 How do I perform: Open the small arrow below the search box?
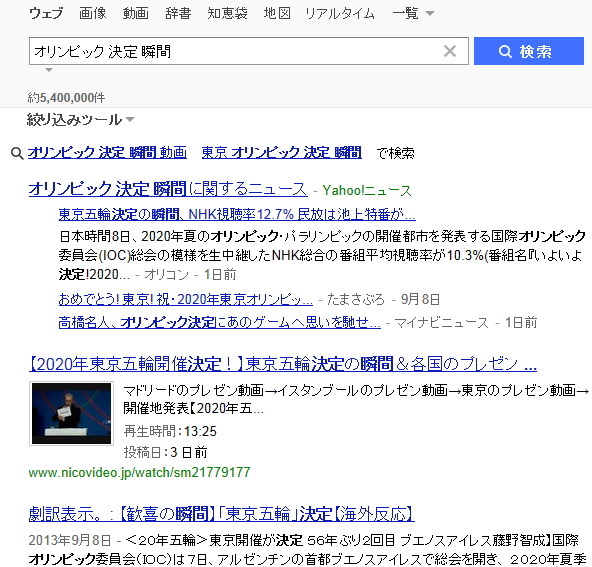point(49,70)
